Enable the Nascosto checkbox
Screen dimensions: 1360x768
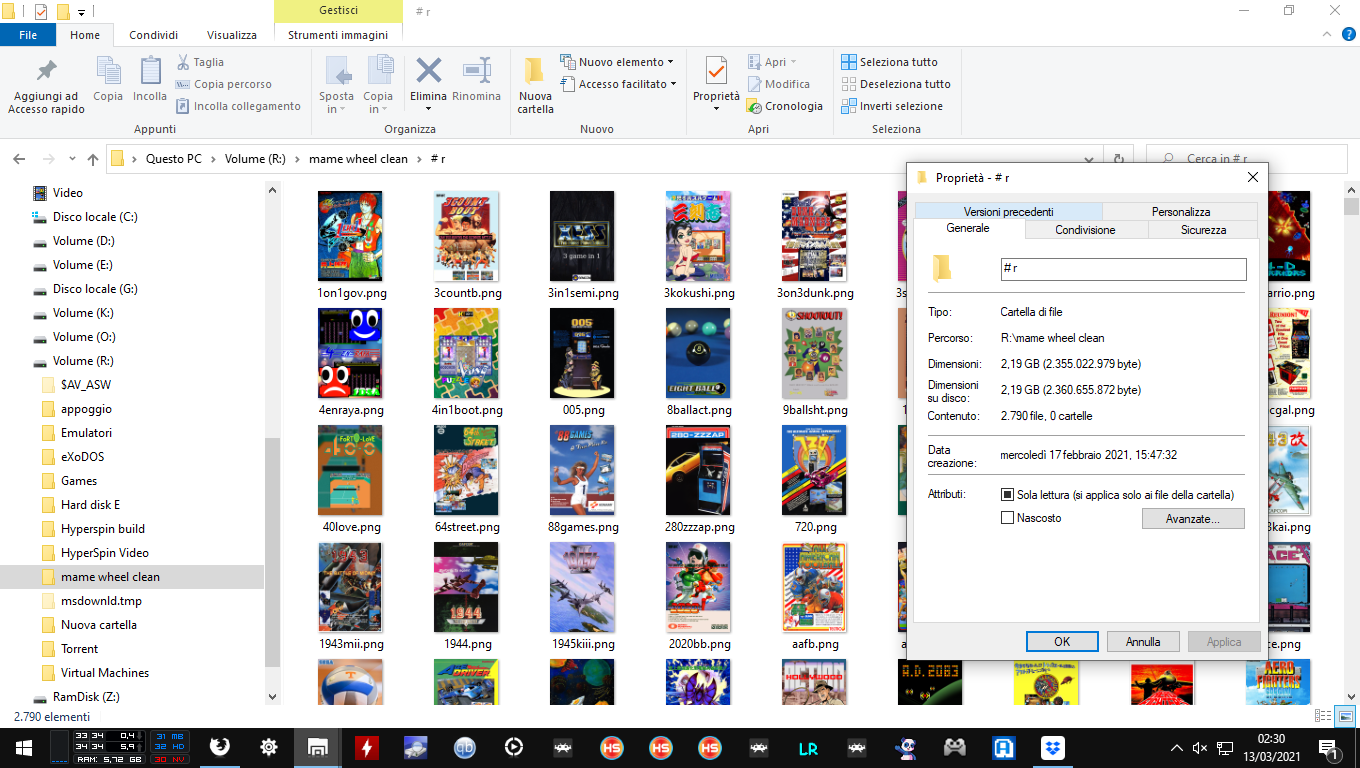coord(1008,518)
